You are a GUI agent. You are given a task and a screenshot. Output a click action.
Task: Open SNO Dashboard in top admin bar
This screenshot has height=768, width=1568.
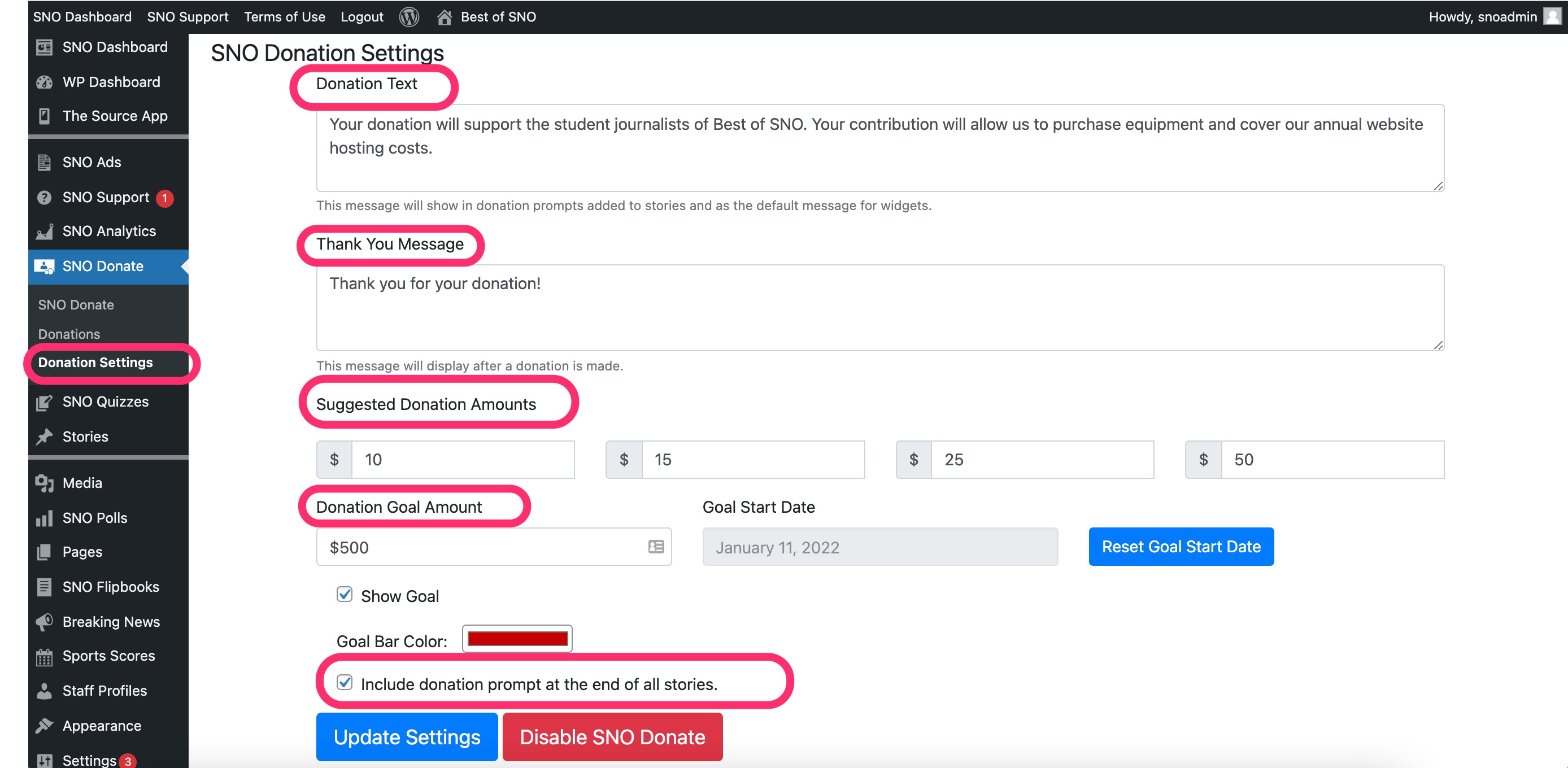point(82,17)
